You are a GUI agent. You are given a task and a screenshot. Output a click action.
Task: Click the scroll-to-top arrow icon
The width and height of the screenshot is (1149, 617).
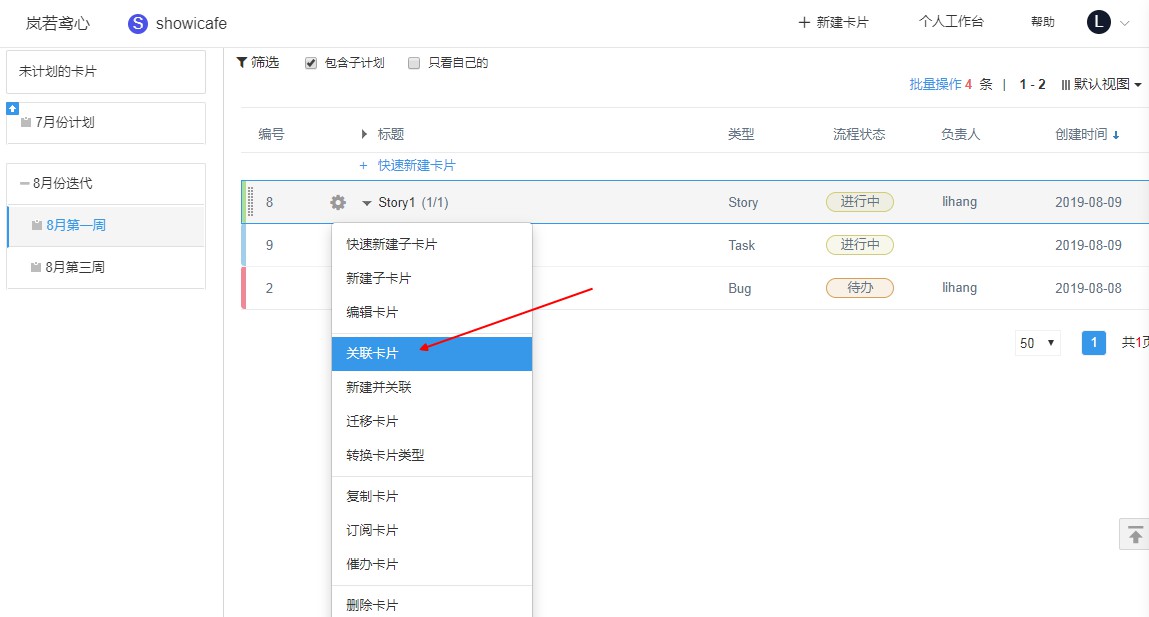[x=1134, y=535]
